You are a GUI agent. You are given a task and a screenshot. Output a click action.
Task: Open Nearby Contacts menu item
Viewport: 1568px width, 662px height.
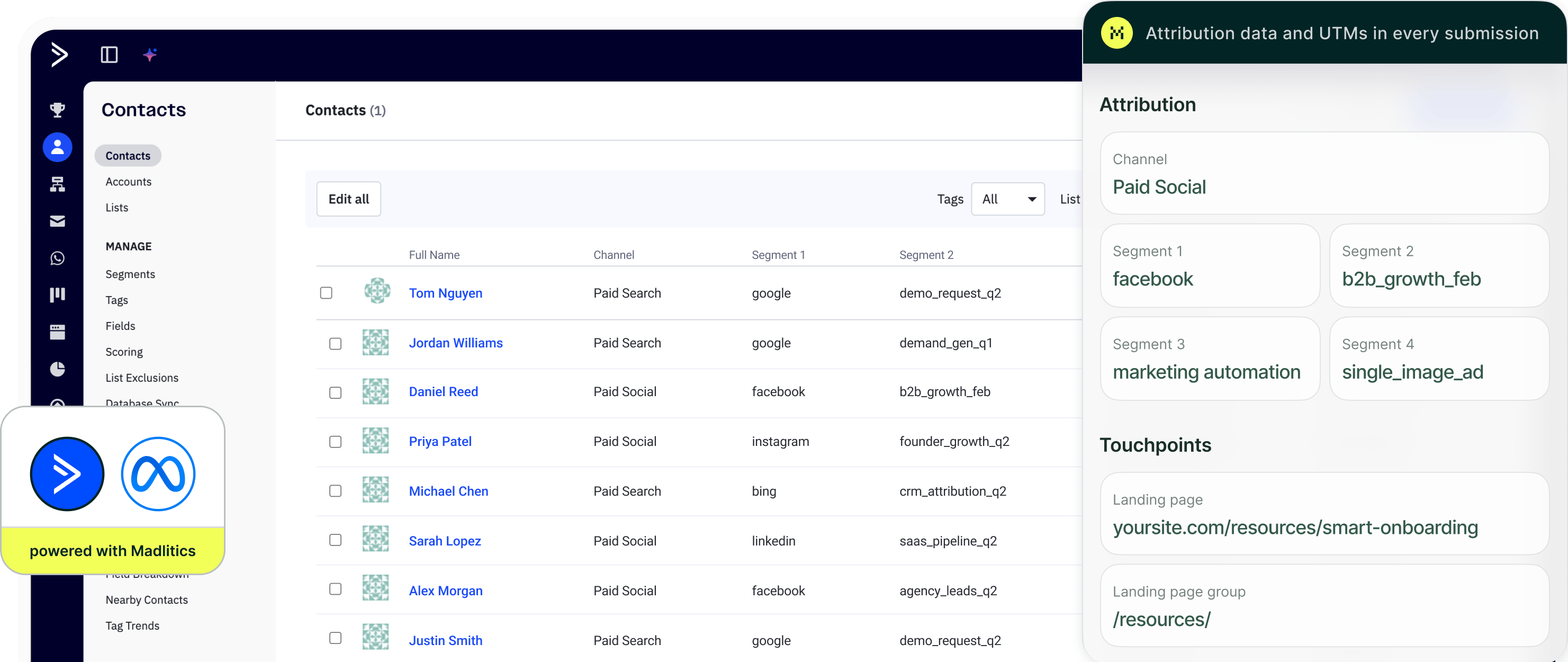(x=147, y=600)
